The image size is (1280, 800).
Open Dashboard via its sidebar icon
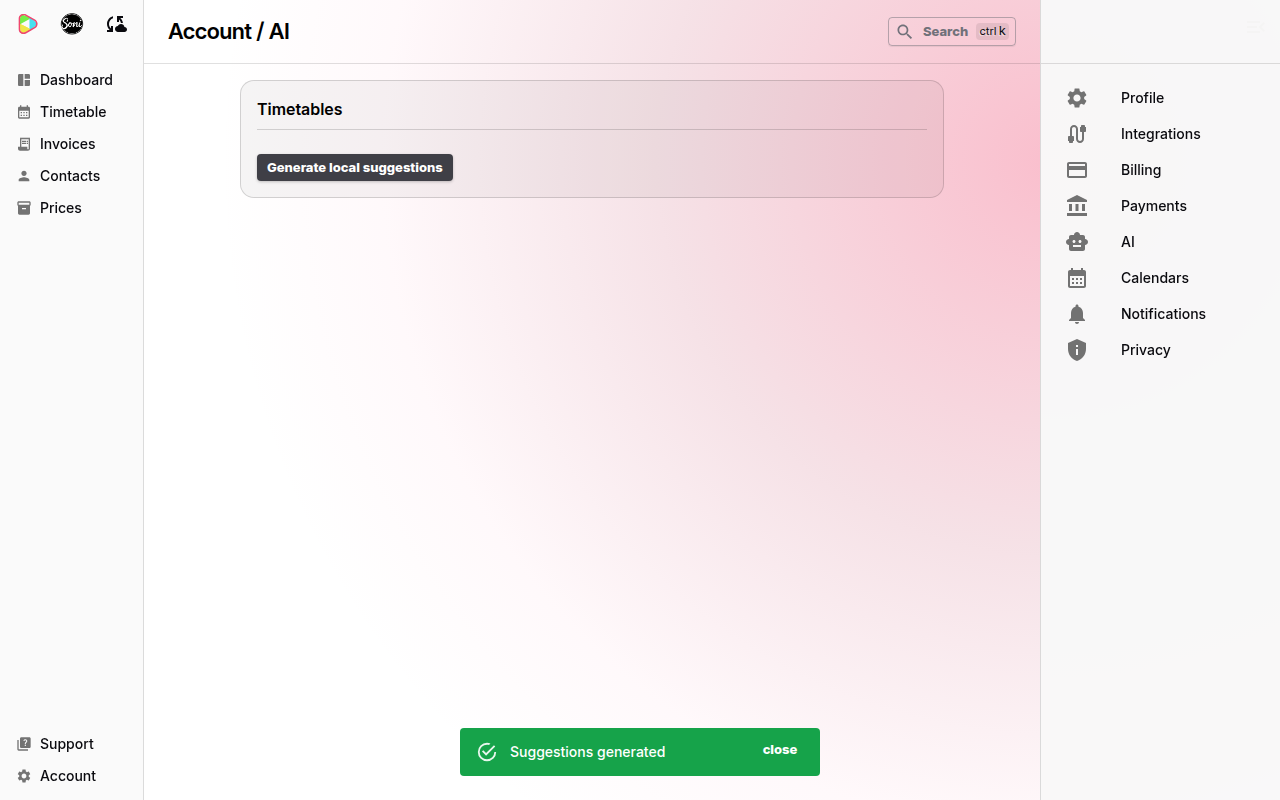pos(24,80)
